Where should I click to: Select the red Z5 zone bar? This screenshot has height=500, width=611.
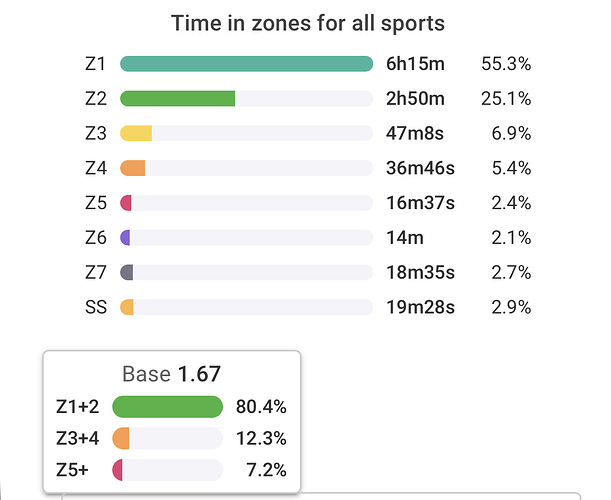coord(126,203)
